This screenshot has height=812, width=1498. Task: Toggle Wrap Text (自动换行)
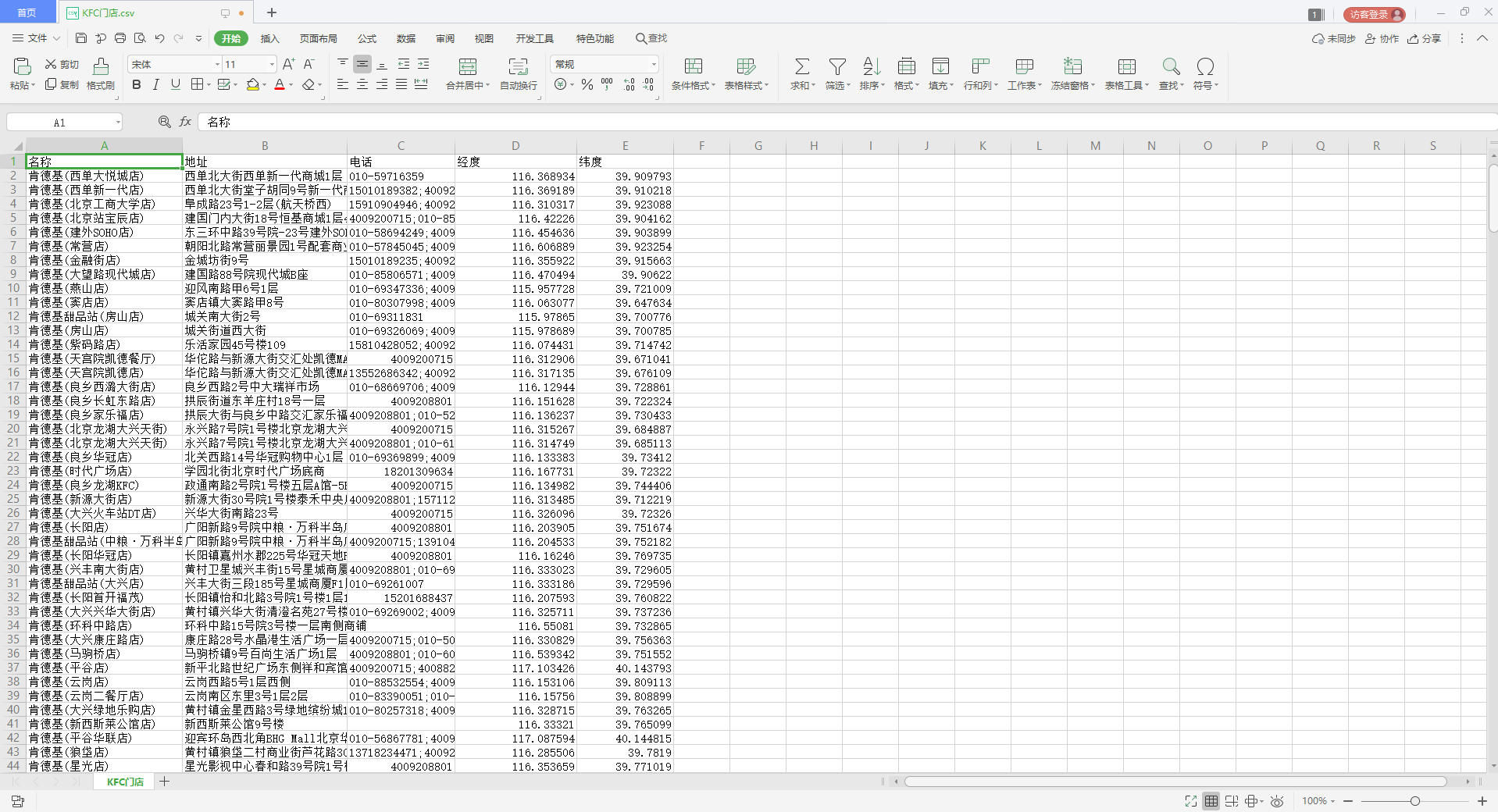tap(518, 67)
